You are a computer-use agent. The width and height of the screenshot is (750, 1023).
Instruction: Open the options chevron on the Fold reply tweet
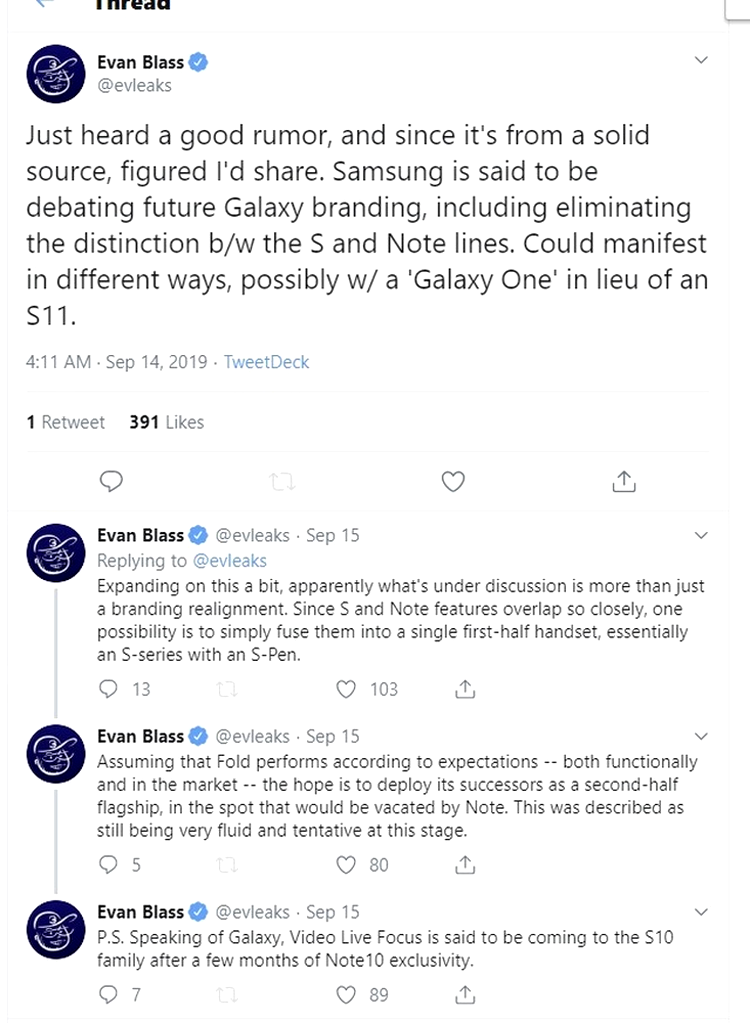pos(701,737)
